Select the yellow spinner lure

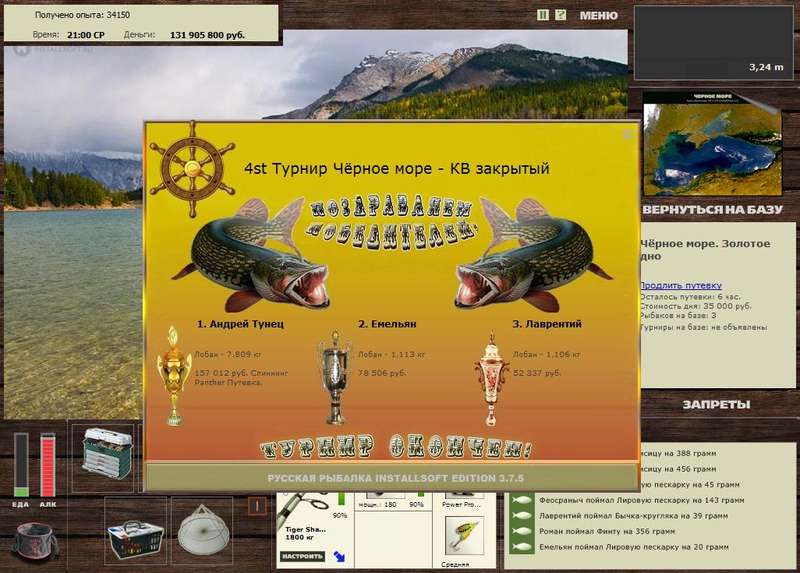[464, 536]
